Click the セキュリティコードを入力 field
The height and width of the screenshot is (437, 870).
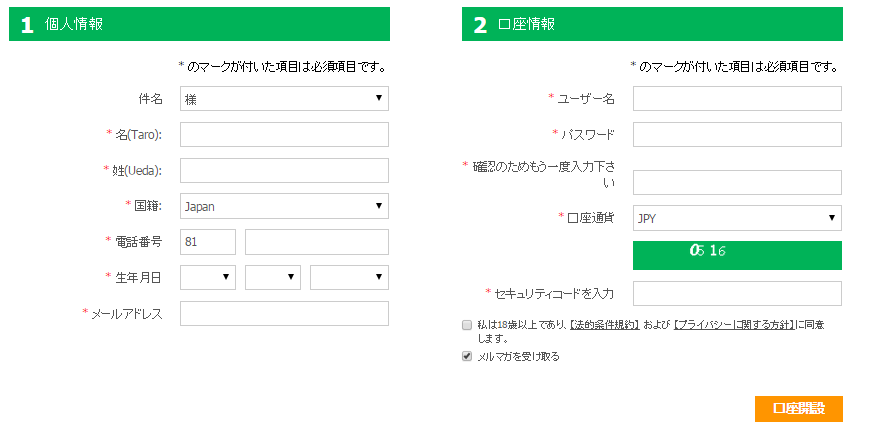click(x=737, y=294)
